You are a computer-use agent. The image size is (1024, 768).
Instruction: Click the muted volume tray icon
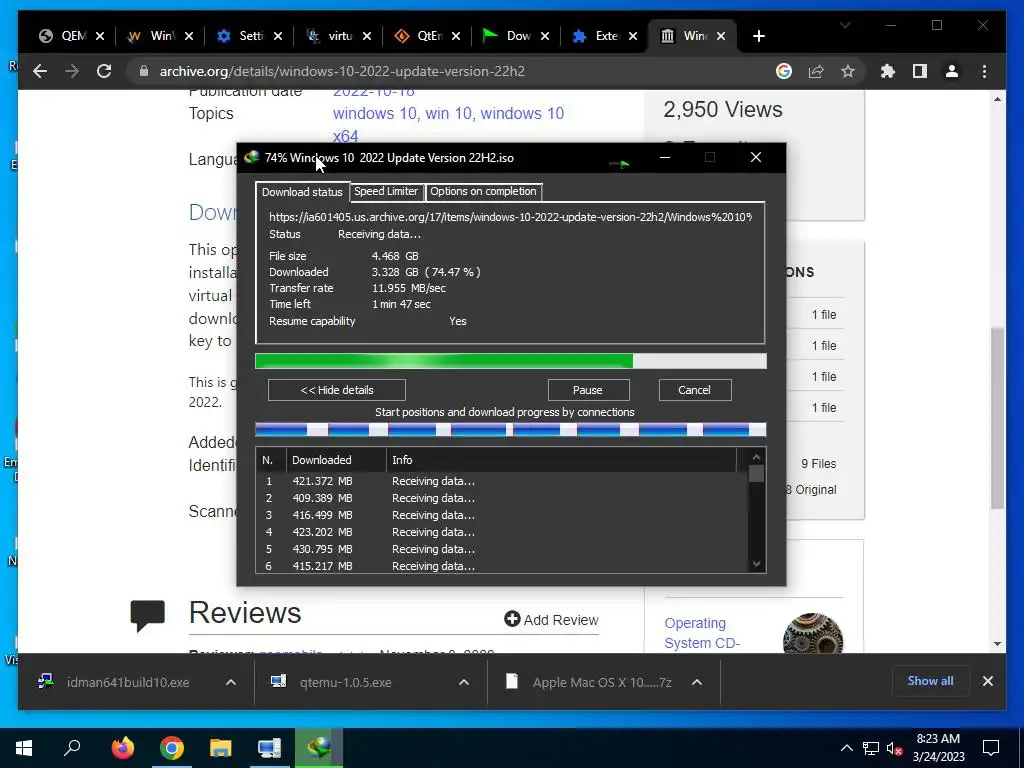tap(894, 748)
